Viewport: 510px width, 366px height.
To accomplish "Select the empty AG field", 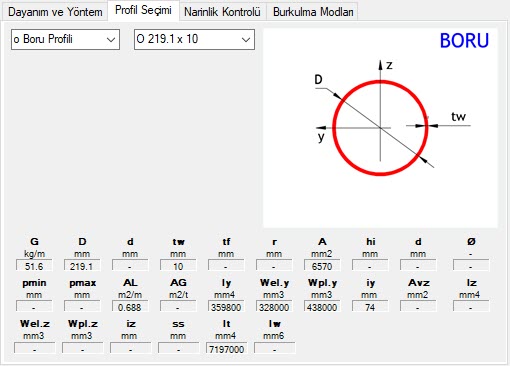I will coord(178,307).
